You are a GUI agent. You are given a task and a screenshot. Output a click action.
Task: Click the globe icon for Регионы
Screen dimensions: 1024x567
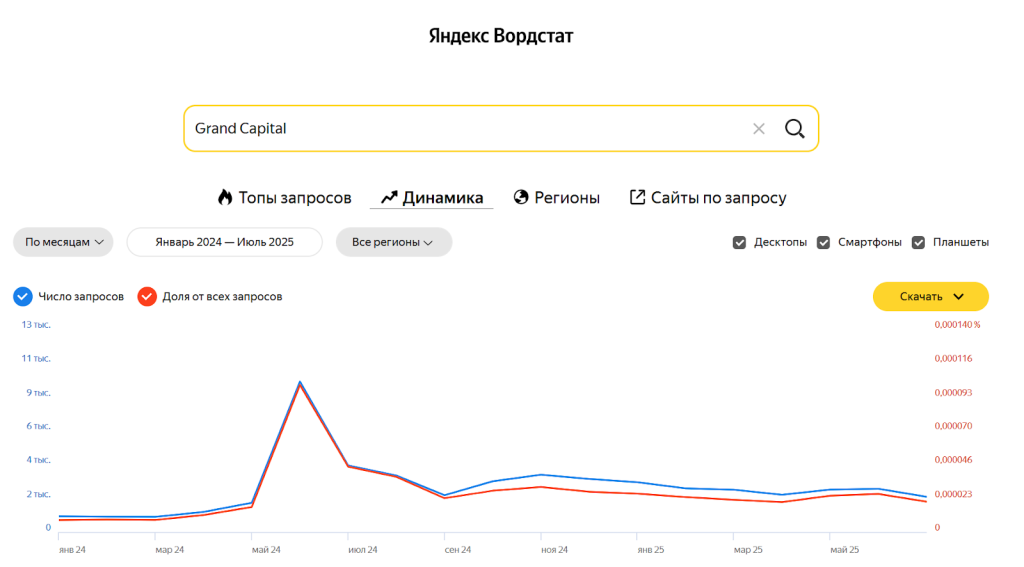(521, 197)
